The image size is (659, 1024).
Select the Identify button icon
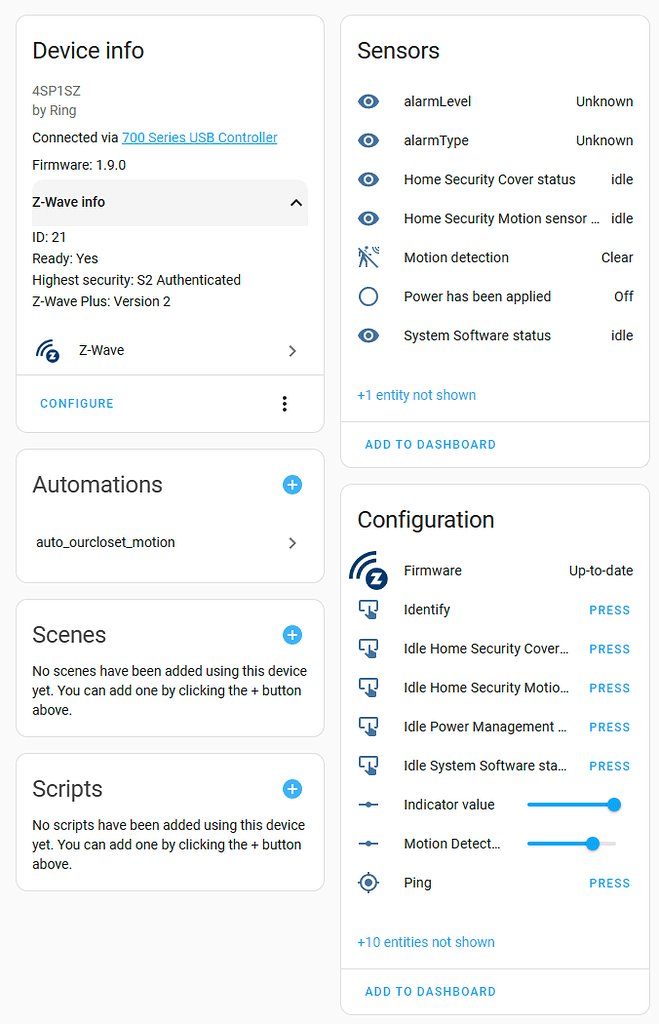tap(369, 610)
